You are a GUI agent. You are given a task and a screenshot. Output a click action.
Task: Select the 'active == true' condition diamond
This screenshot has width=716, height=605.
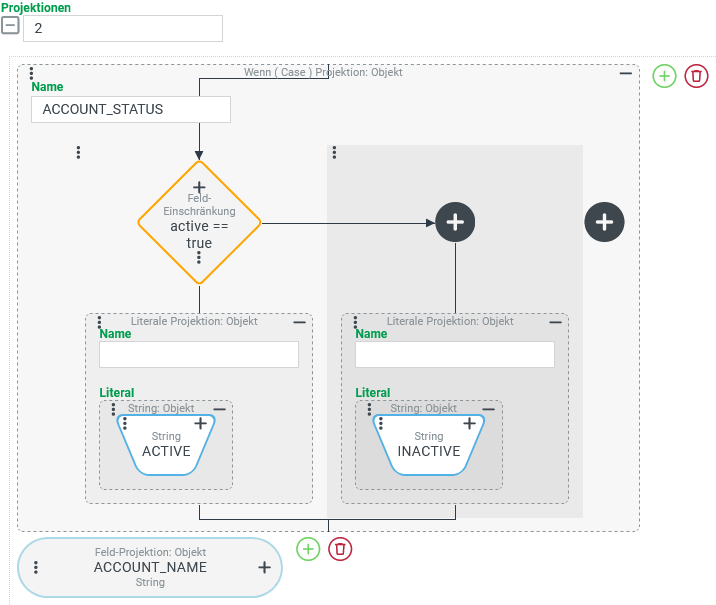(x=199, y=227)
